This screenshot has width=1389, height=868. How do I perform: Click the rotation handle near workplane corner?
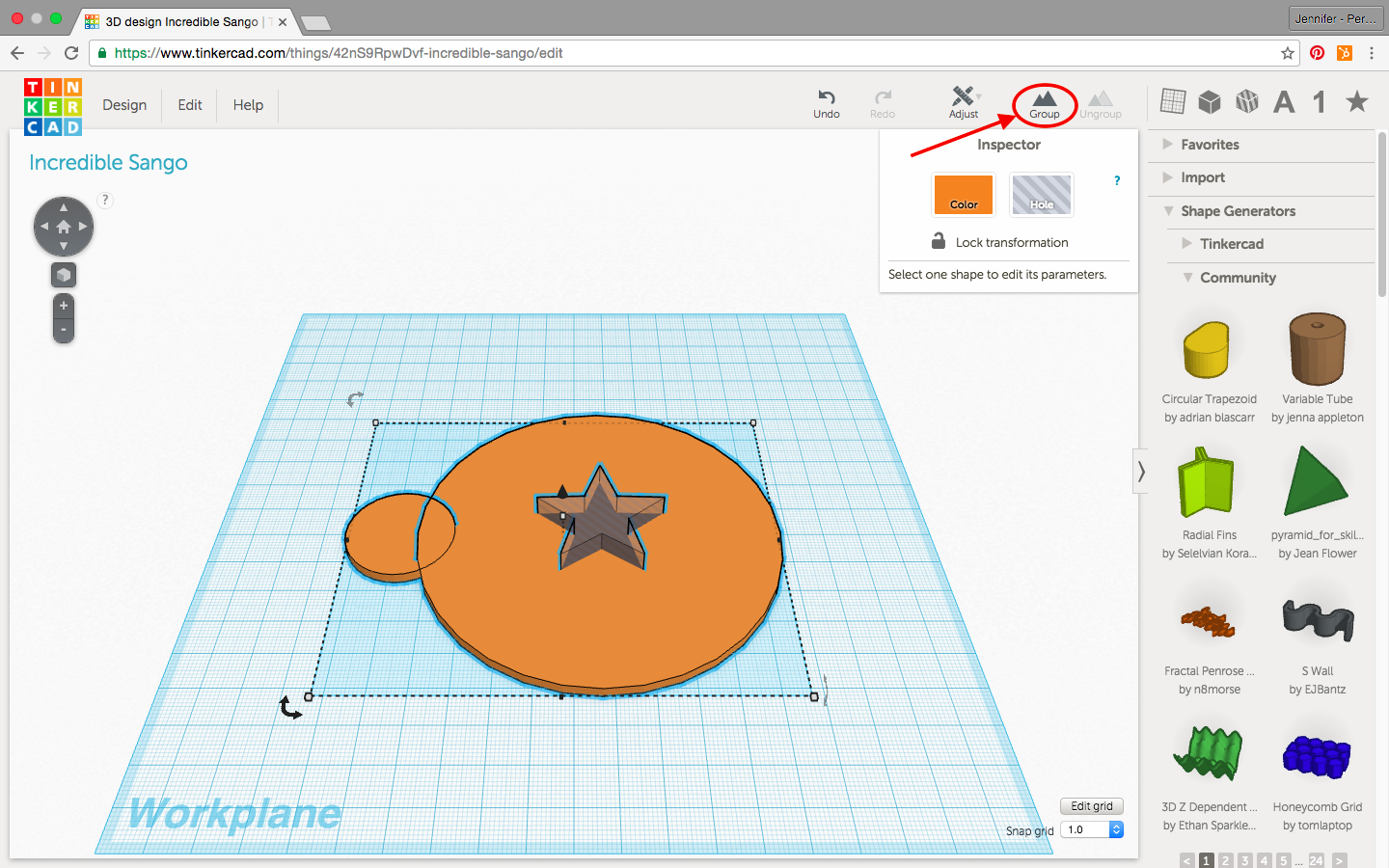point(290,708)
